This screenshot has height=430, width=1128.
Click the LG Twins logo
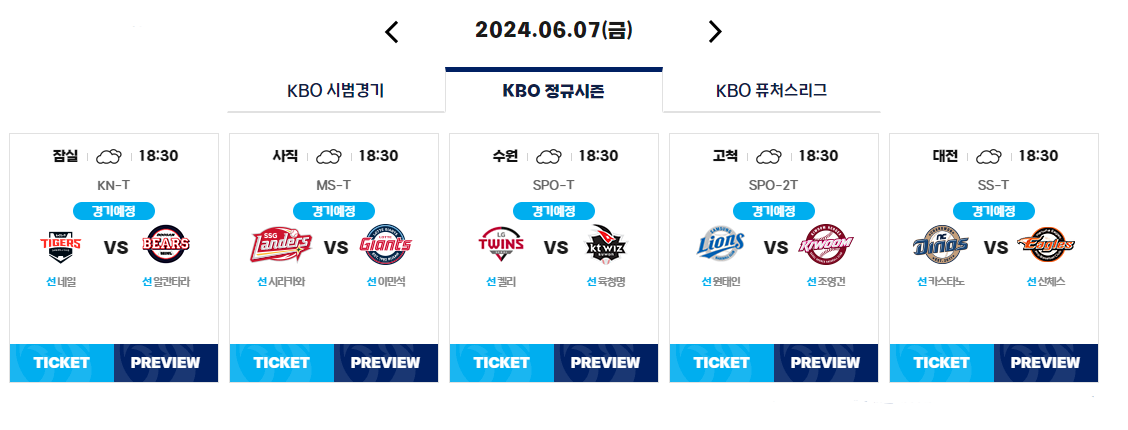(x=501, y=245)
